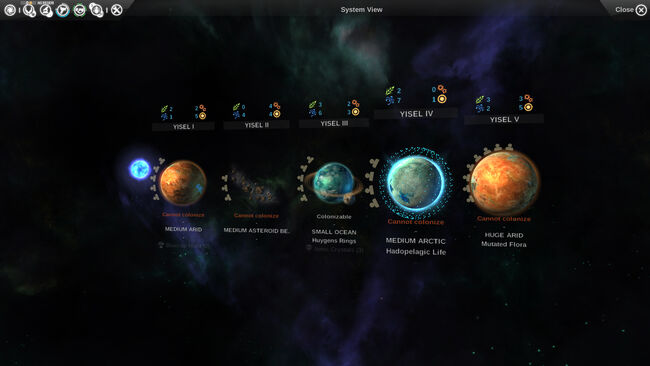Image resolution: width=650 pixels, height=366 pixels.
Task: Select the ringed ocean planet Yisel III
Action: [x=334, y=183]
